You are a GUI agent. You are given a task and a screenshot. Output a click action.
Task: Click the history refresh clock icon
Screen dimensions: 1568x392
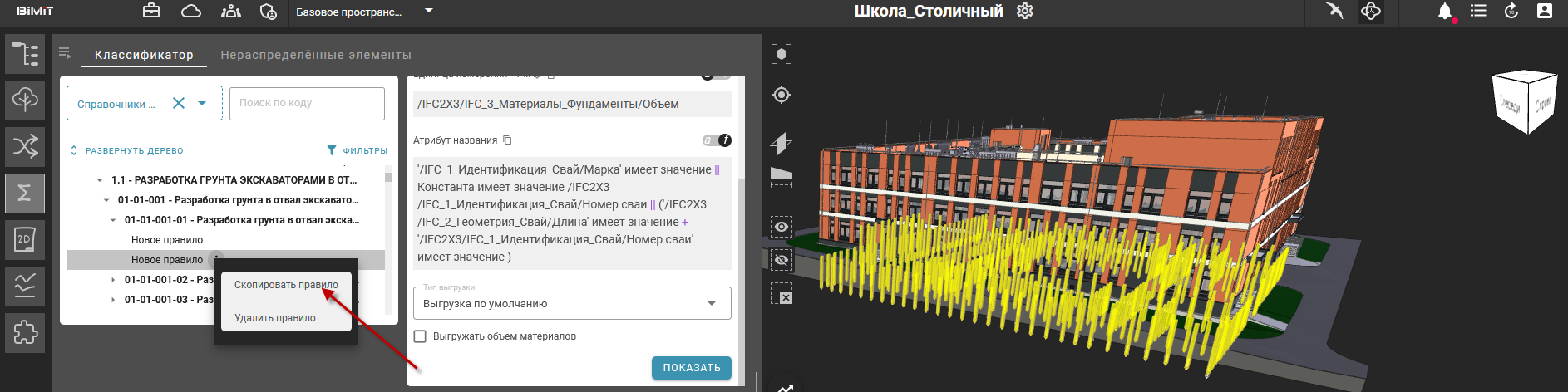[x=1511, y=11]
